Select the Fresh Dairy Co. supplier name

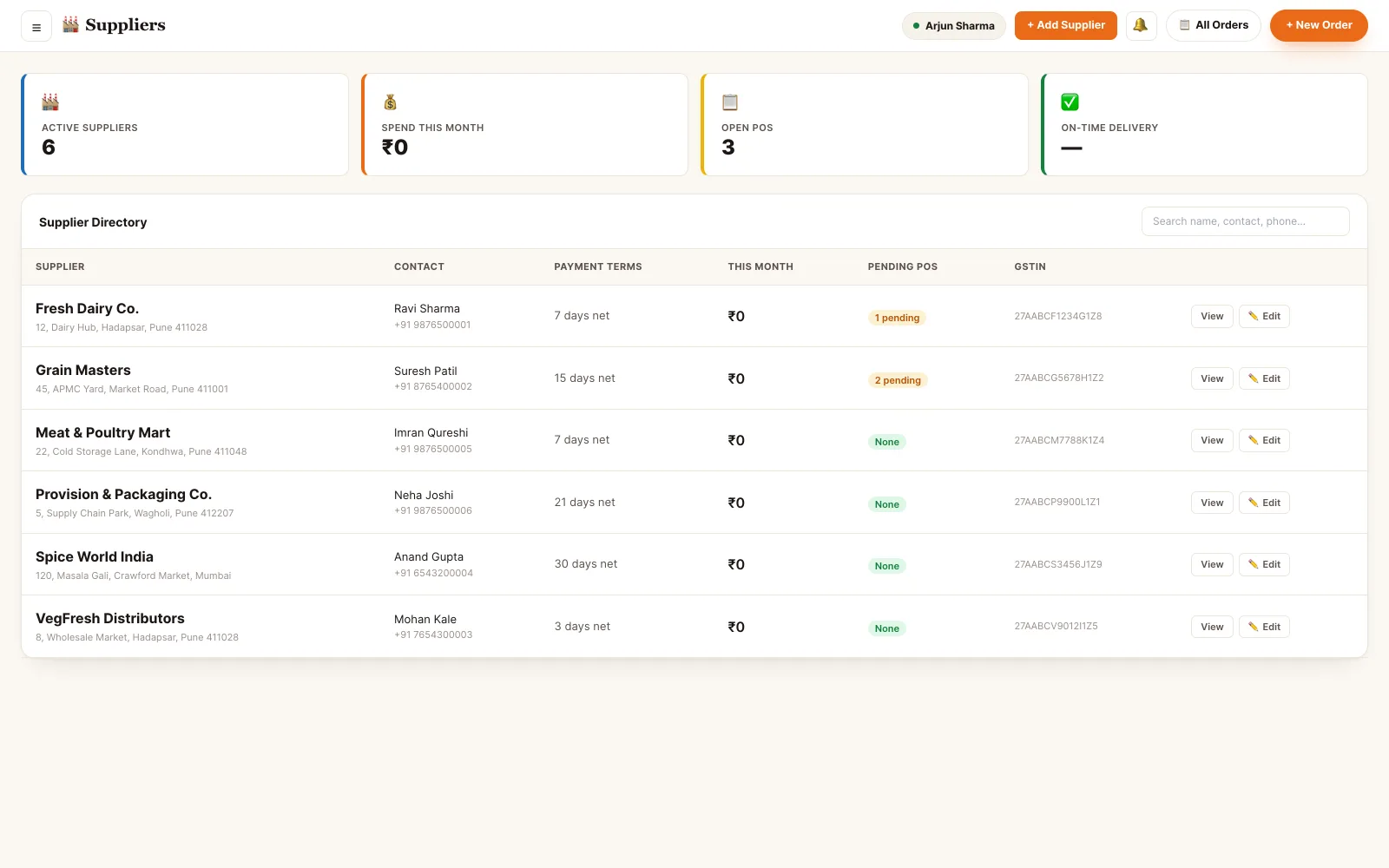(x=87, y=308)
